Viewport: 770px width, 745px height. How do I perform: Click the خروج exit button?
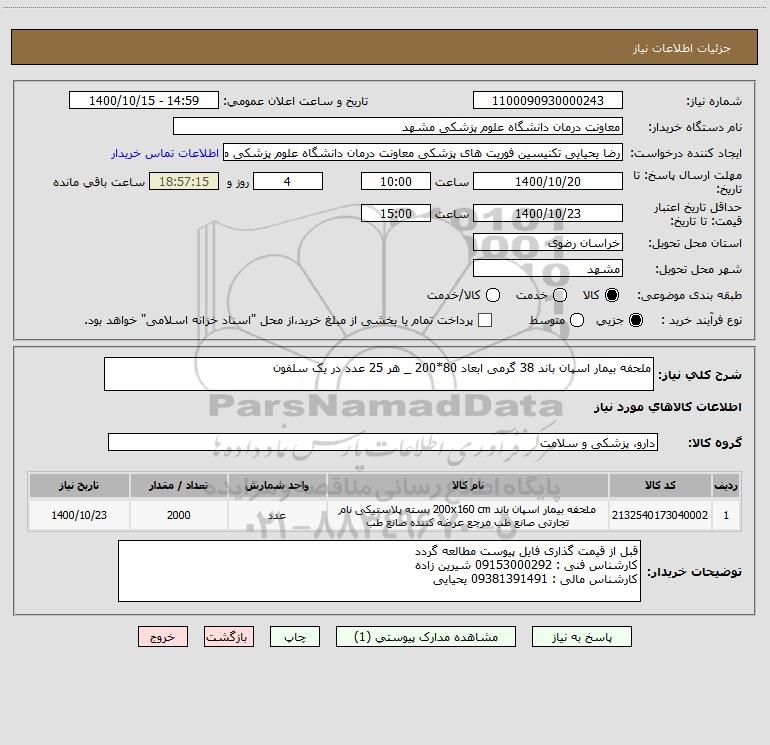pyautogui.click(x=163, y=637)
